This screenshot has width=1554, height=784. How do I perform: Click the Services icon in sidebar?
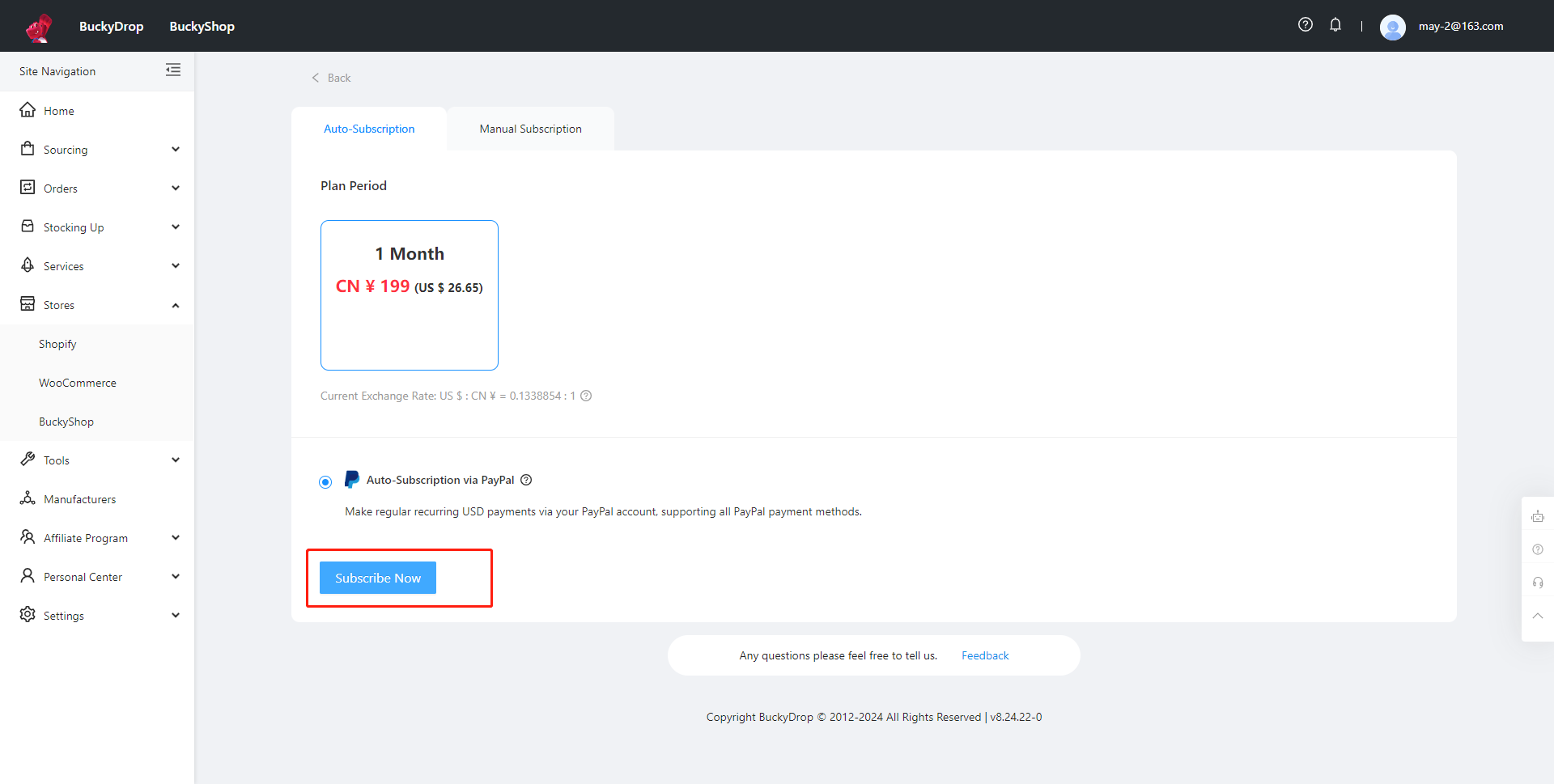(x=28, y=265)
